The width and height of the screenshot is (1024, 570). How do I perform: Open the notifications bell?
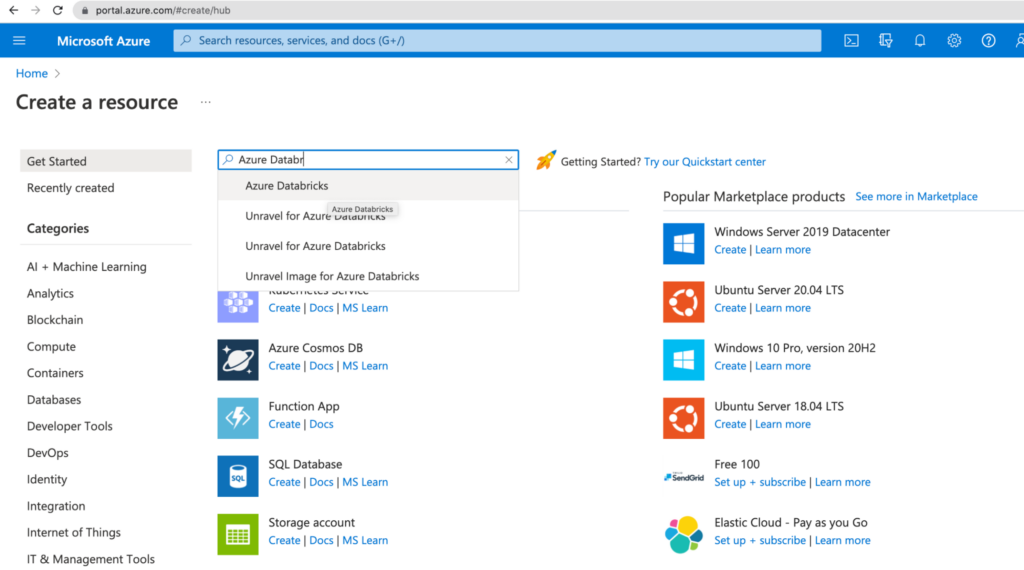pos(919,41)
